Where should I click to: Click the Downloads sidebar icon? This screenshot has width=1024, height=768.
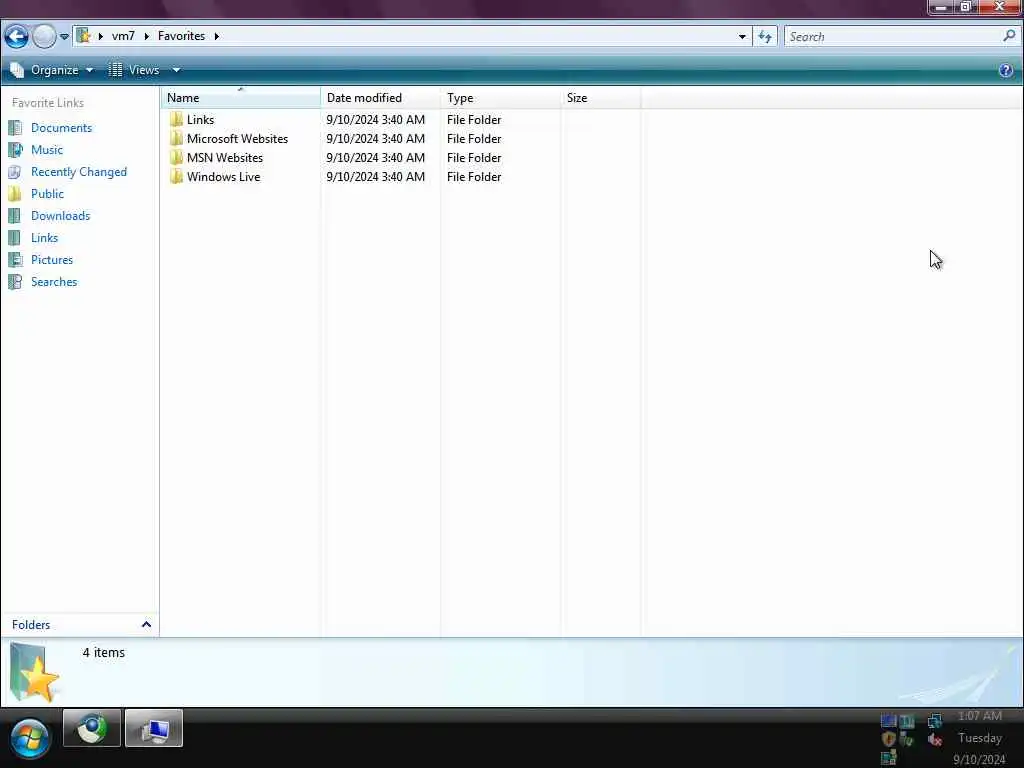[15, 216]
